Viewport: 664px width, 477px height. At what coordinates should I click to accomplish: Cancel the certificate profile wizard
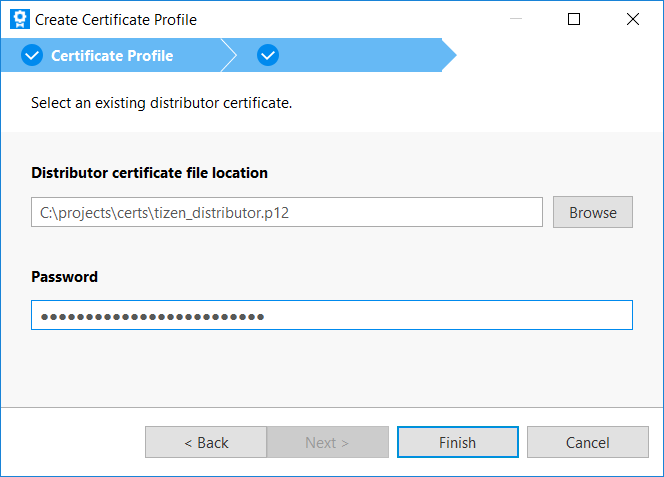[x=587, y=442]
